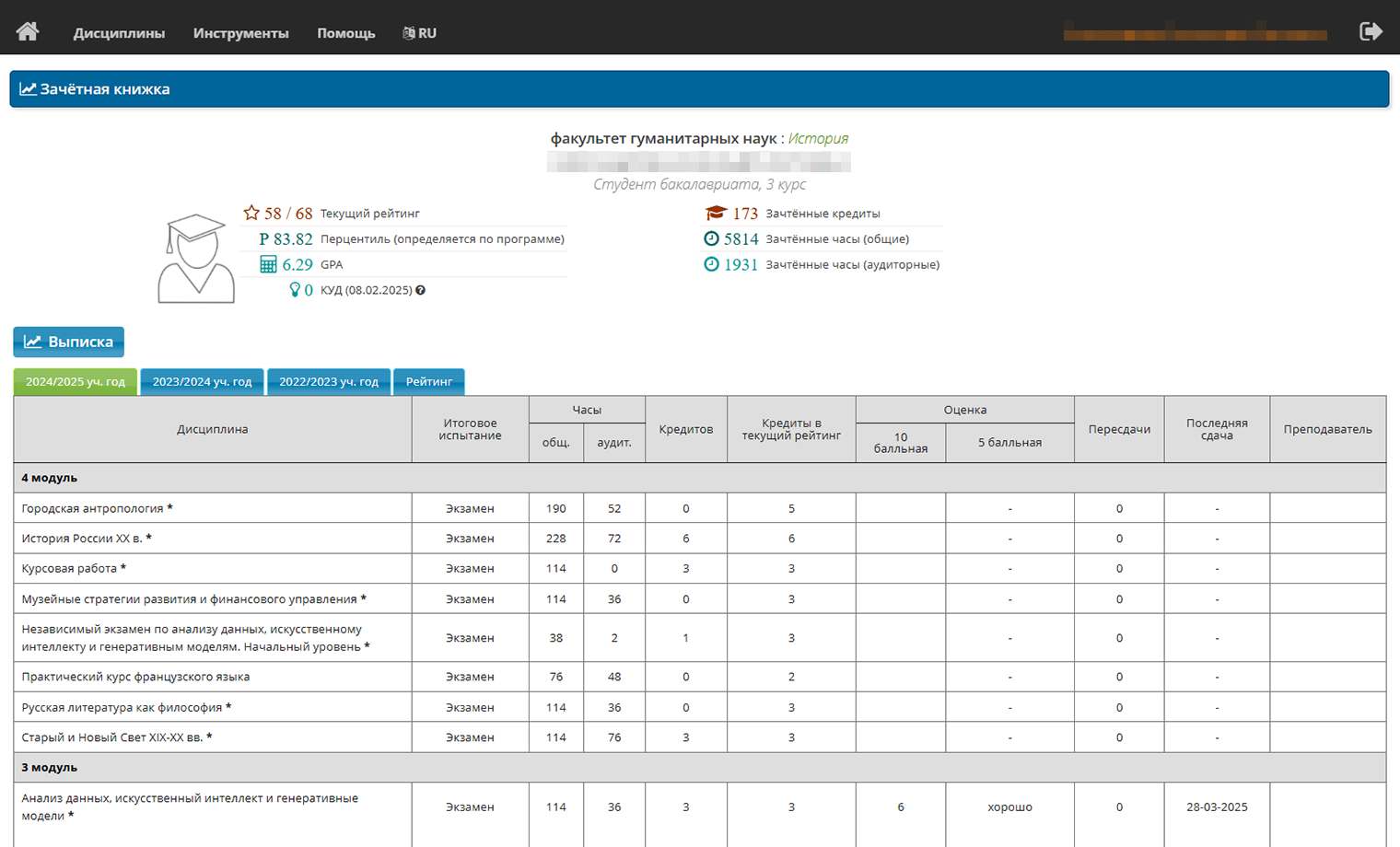The height and width of the screenshot is (847, 1400).
Task: Select the 2022/2023 уч. год tab
Action: 329,382
